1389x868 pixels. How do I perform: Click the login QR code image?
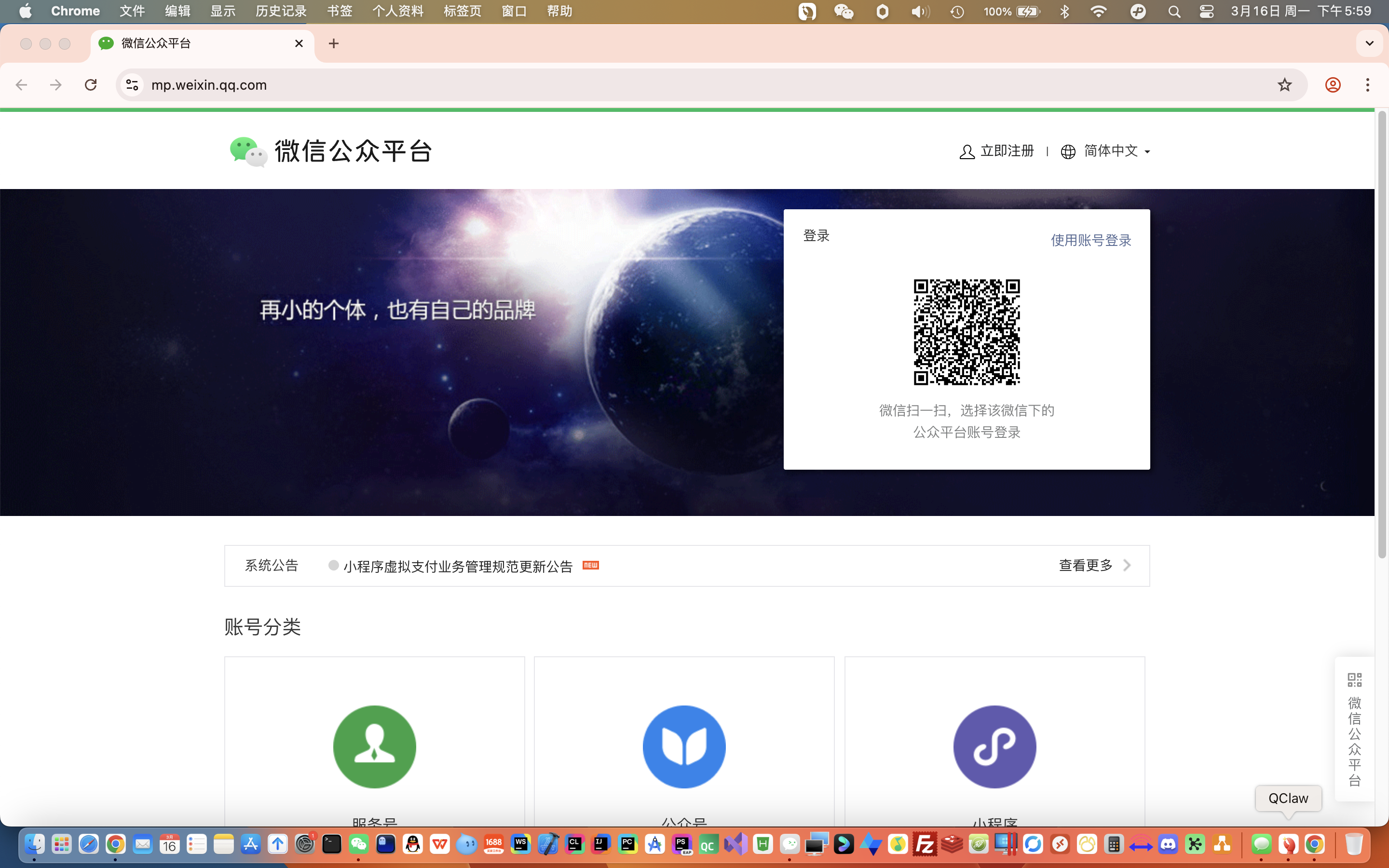click(966, 332)
